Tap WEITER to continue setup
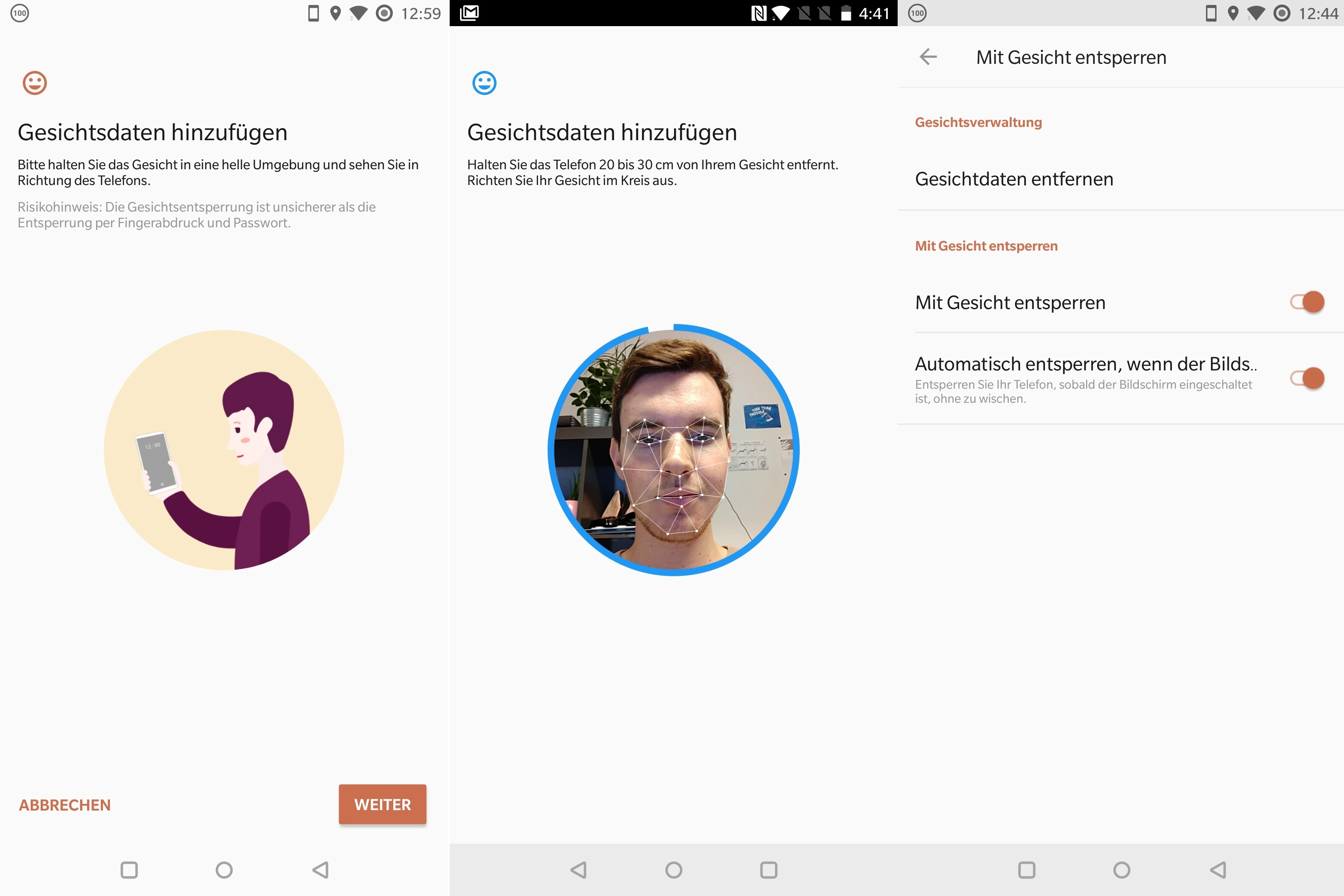 tap(382, 804)
